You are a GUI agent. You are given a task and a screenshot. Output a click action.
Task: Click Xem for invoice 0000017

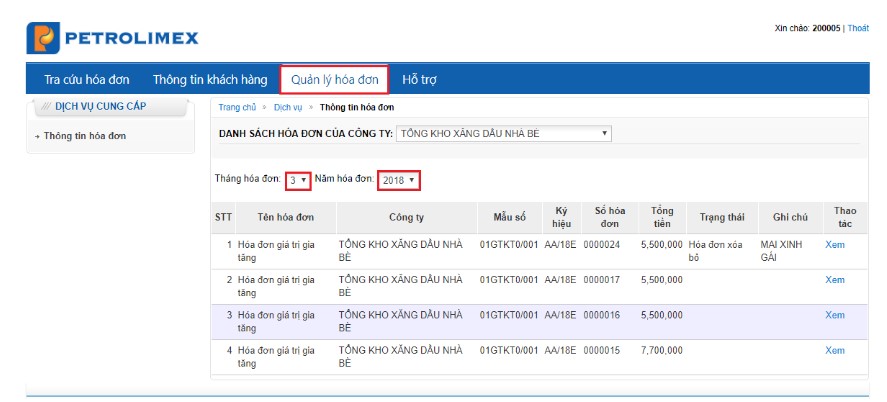(x=834, y=280)
